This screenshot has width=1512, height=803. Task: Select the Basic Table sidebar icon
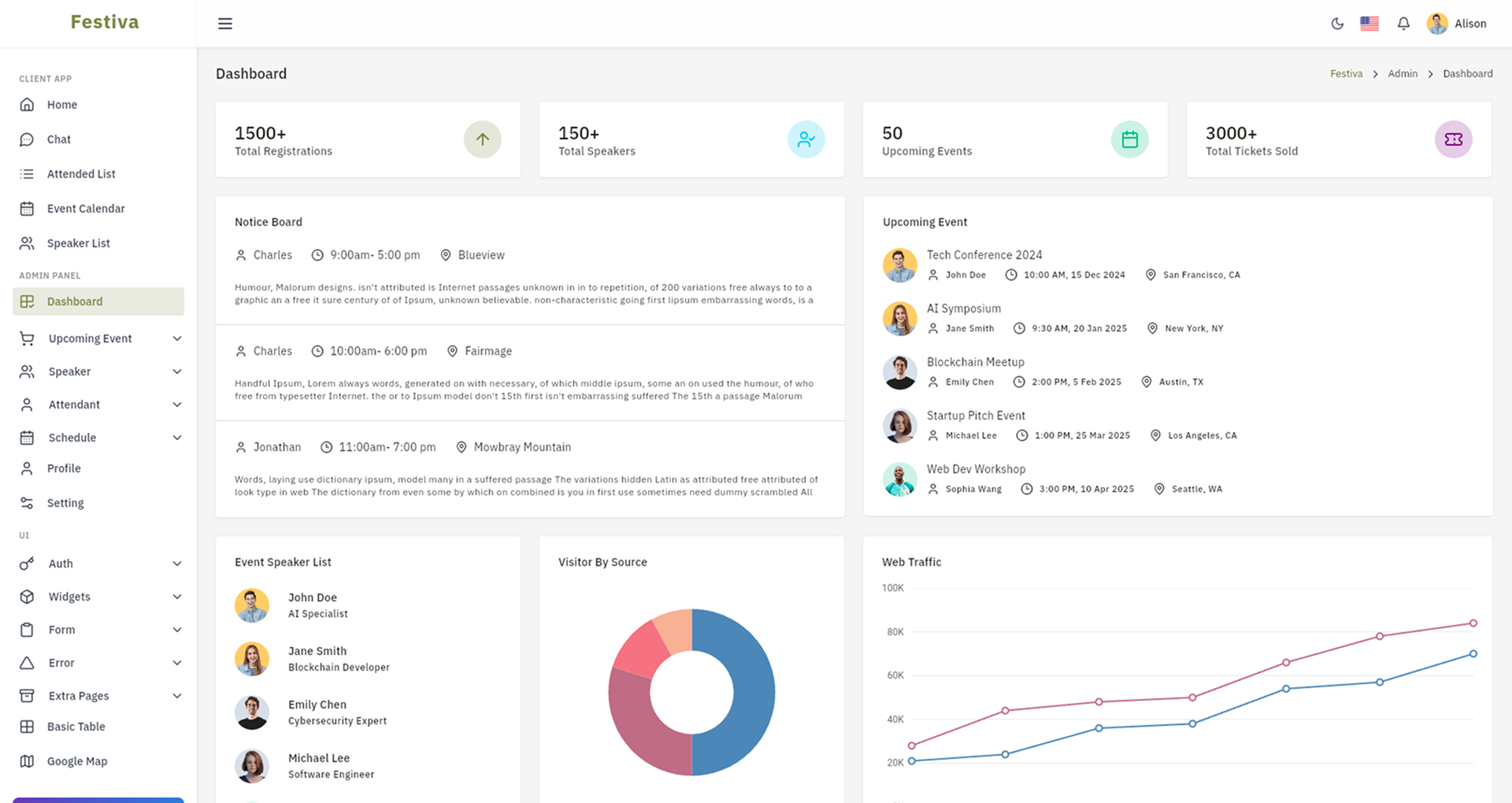27,726
